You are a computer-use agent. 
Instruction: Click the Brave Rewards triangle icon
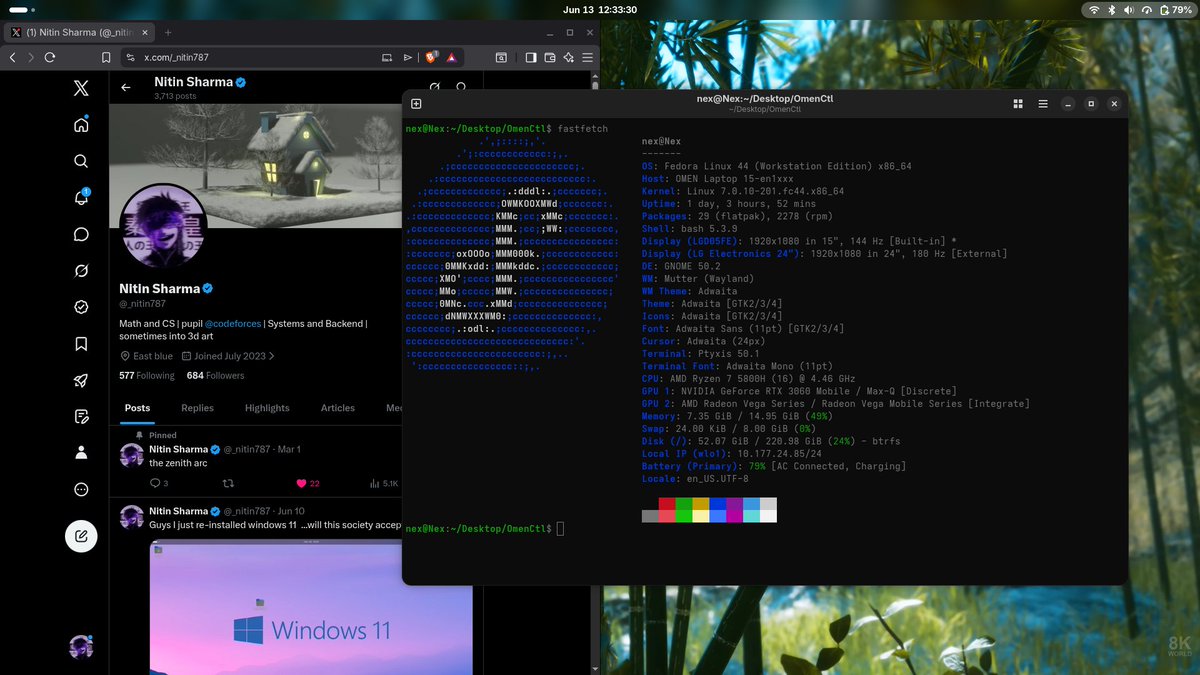coord(452,58)
